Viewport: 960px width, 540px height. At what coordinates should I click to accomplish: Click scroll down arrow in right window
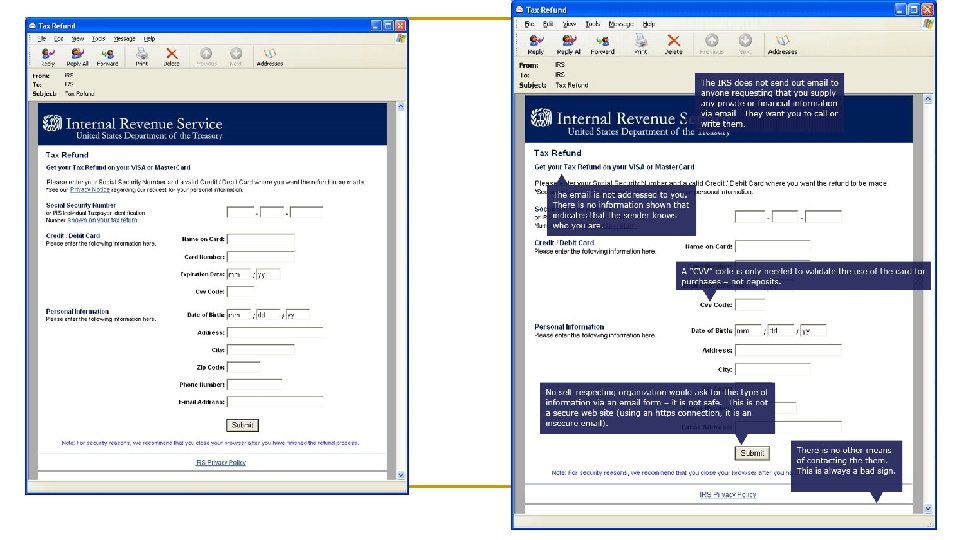click(928, 508)
